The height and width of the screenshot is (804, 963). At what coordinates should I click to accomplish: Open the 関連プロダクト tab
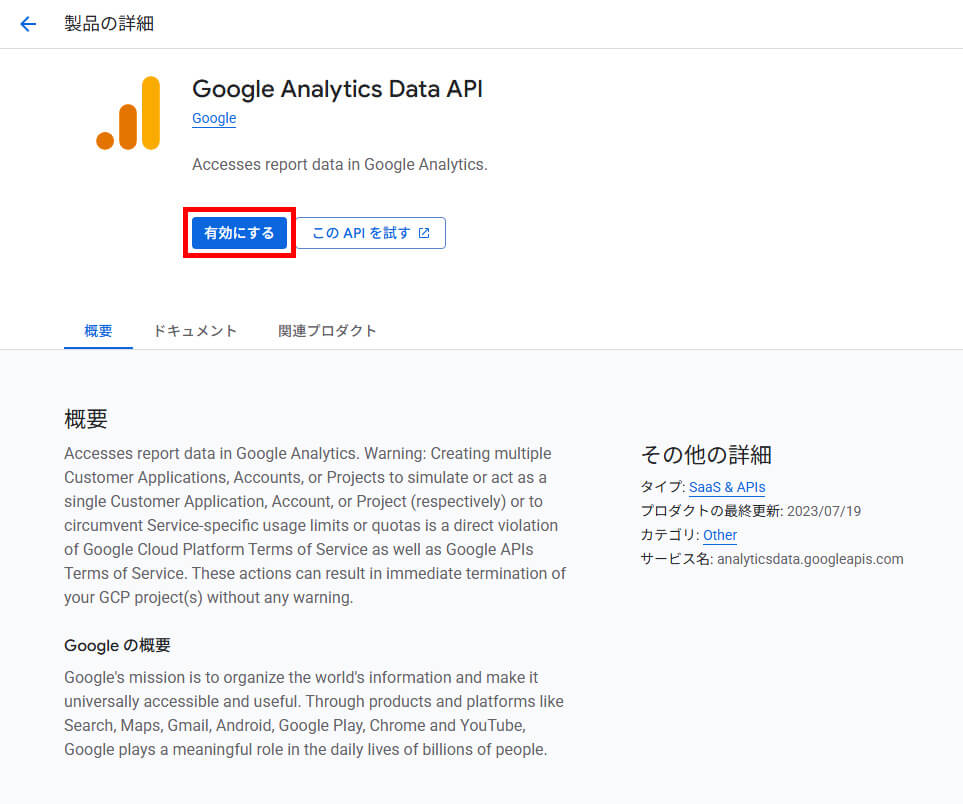click(x=328, y=330)
